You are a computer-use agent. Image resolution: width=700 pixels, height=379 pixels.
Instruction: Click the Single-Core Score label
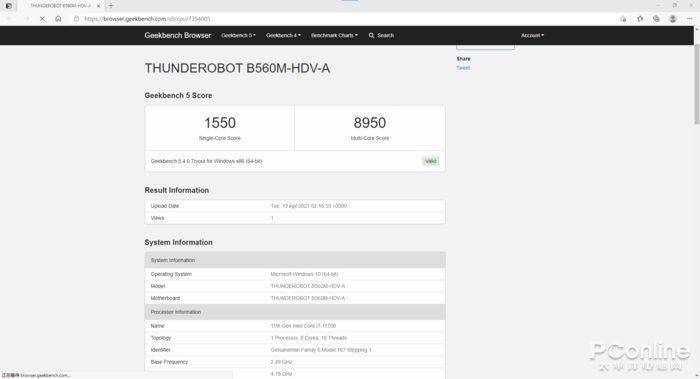[220, 138]
